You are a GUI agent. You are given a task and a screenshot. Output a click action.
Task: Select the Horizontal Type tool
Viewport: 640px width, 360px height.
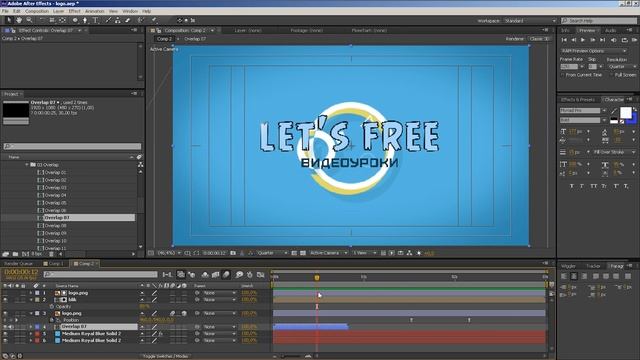[96, 20]
